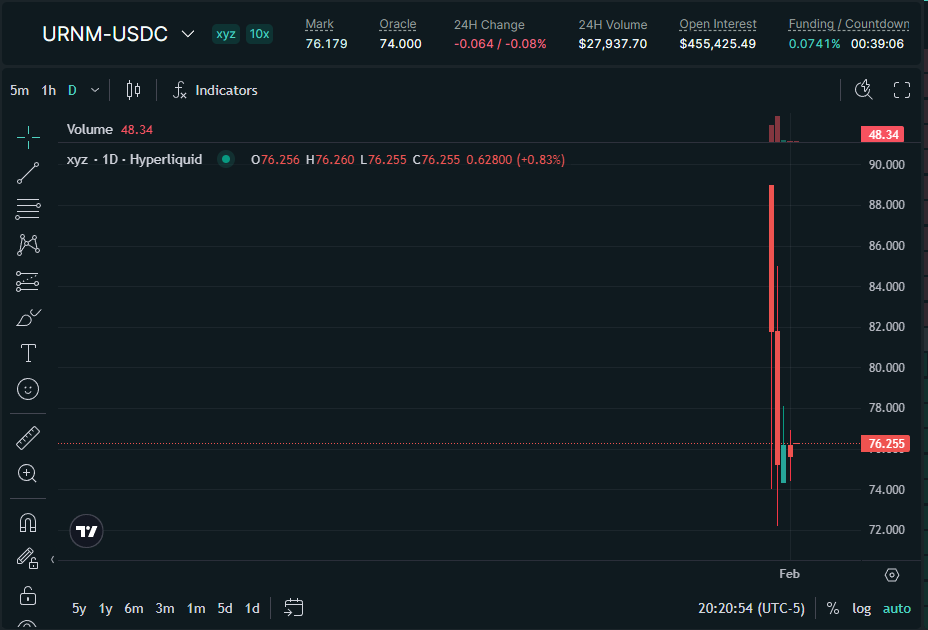The width and height of the screenshot is (928, 630).
Task: Click the funding rate 0.0741%
Action: (x=814, y=44)
